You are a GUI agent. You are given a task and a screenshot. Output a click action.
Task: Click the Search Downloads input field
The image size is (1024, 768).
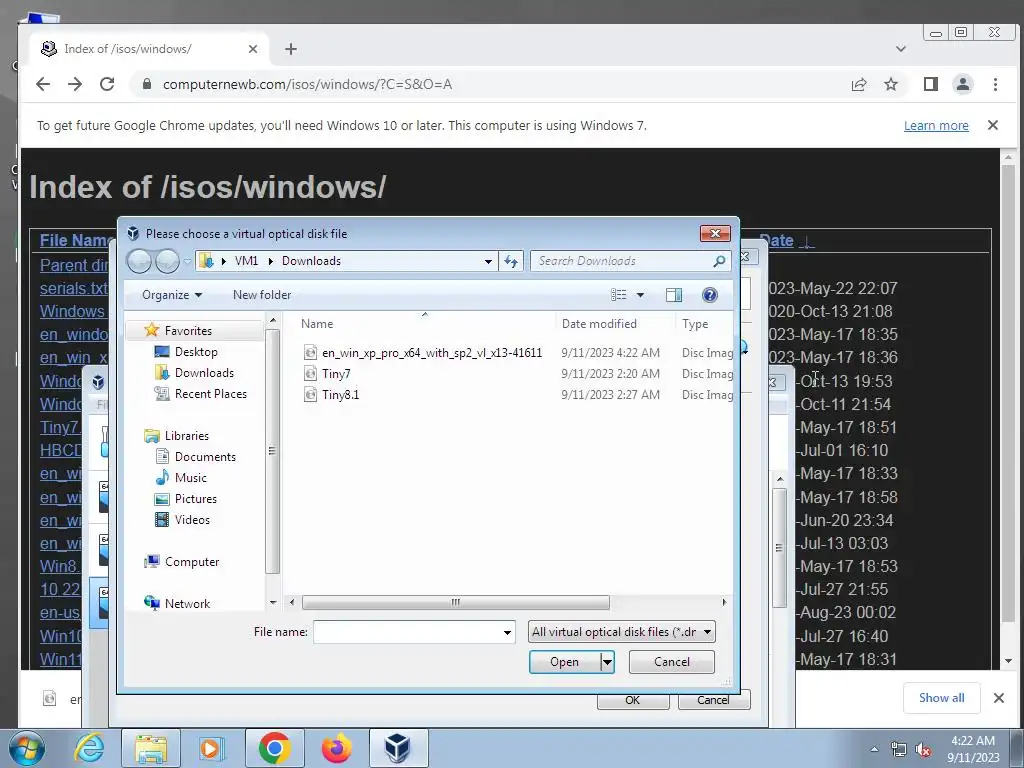click(x=620, y=261)
